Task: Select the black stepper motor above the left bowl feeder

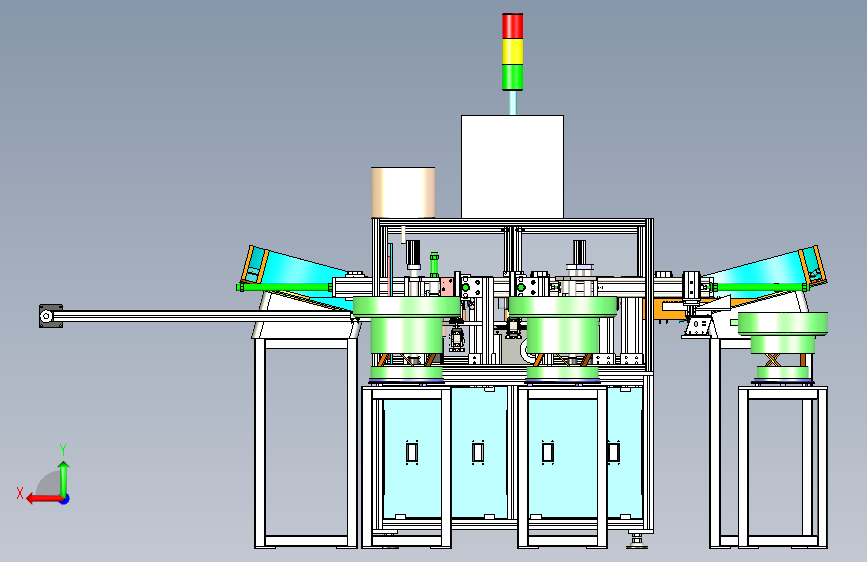Action: [413, 254]
